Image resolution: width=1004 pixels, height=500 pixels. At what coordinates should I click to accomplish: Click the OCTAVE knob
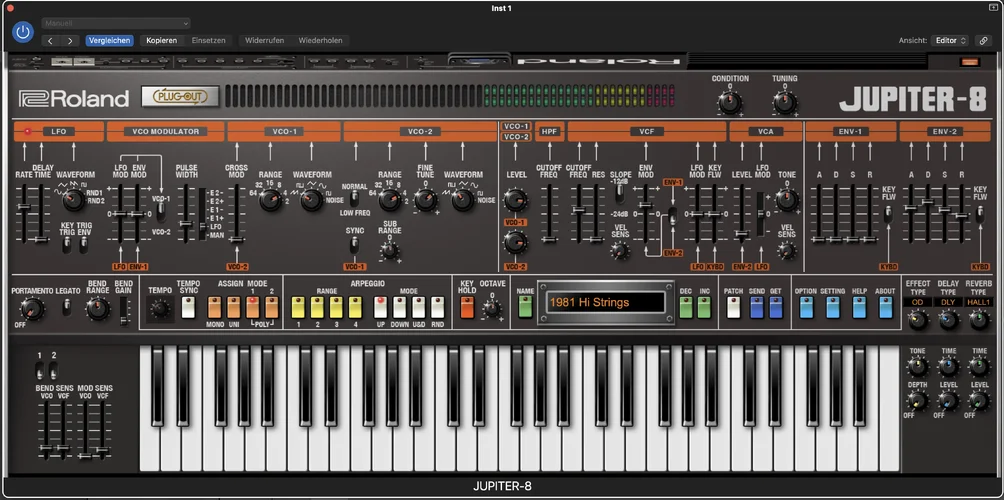tap(491, 308)
